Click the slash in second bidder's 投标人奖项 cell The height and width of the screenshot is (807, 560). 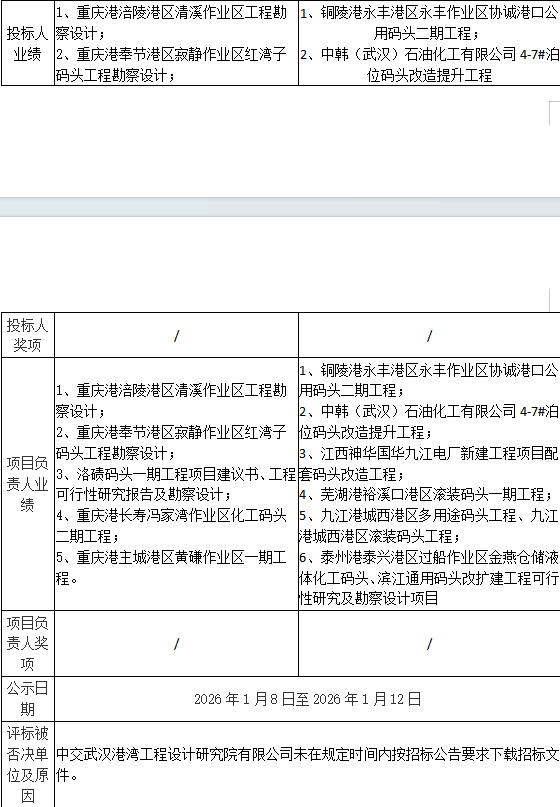tap(429, 336)
